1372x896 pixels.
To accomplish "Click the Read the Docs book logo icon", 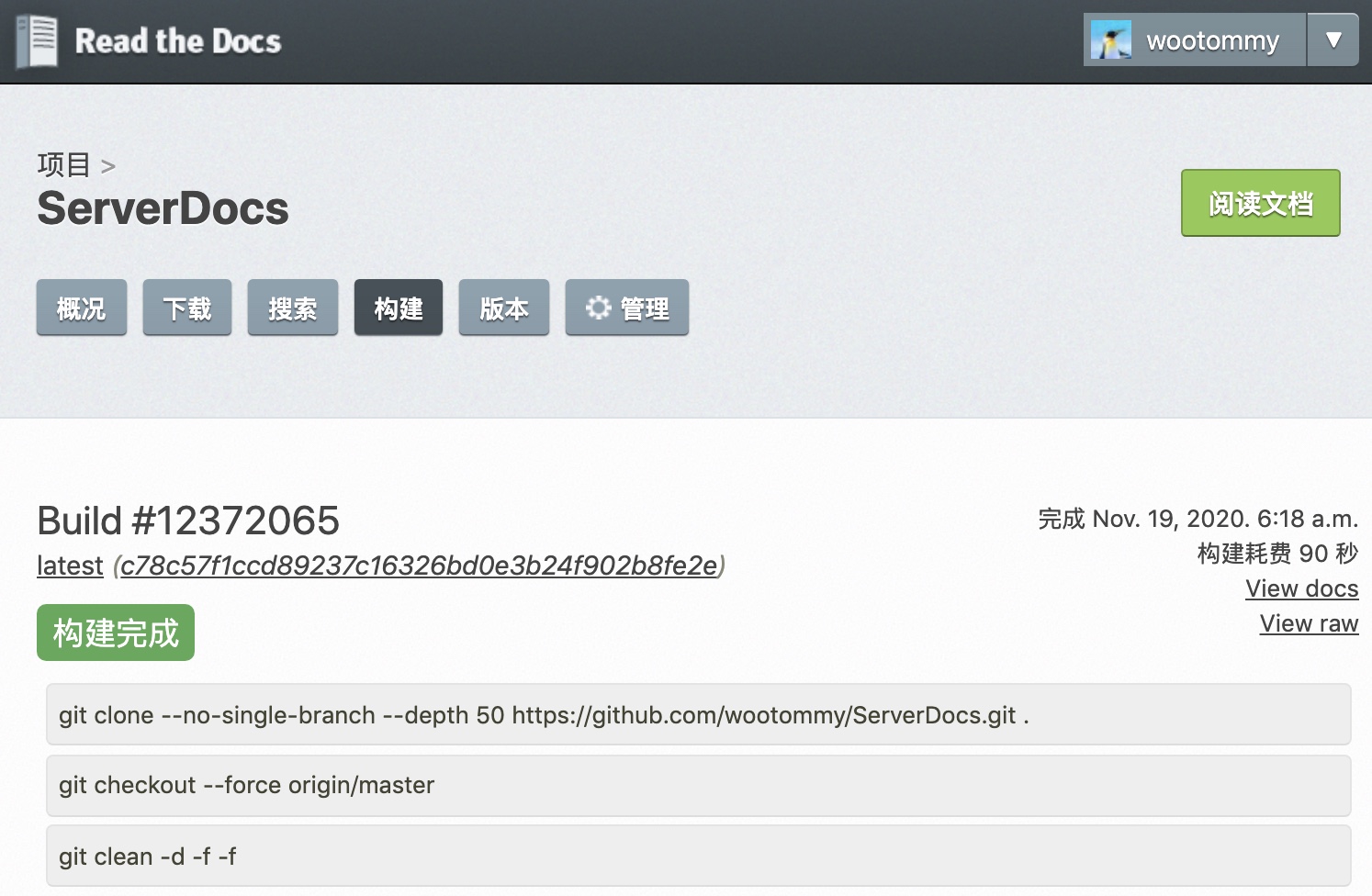I will [x=38, y=41].
